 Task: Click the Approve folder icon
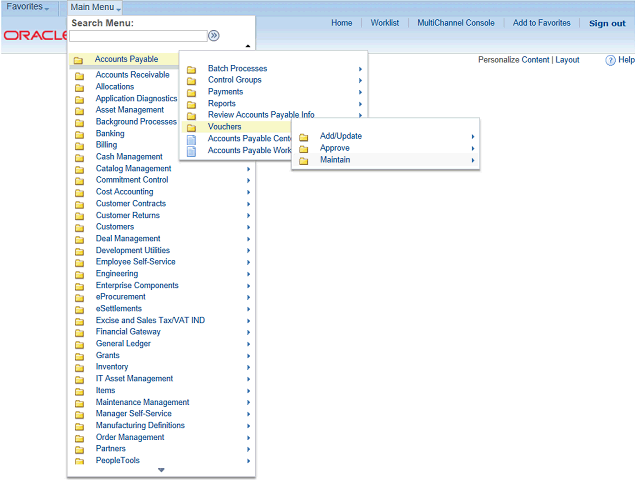point(304,149)
